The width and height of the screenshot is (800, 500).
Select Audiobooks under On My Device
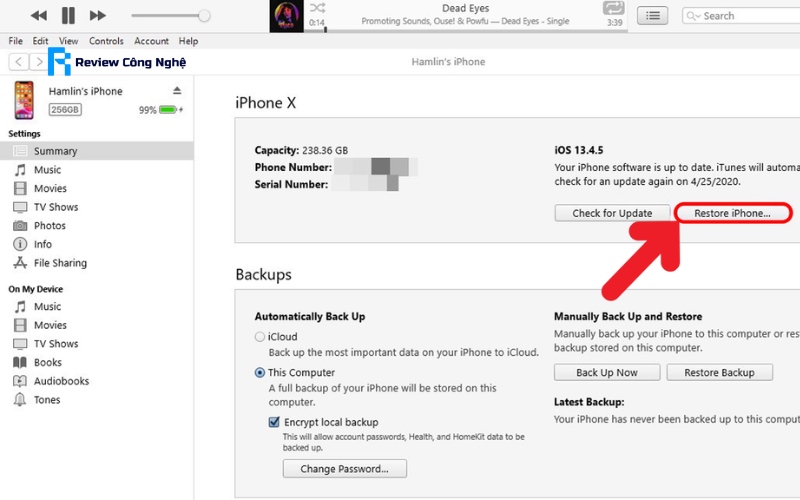coord(61,381)
